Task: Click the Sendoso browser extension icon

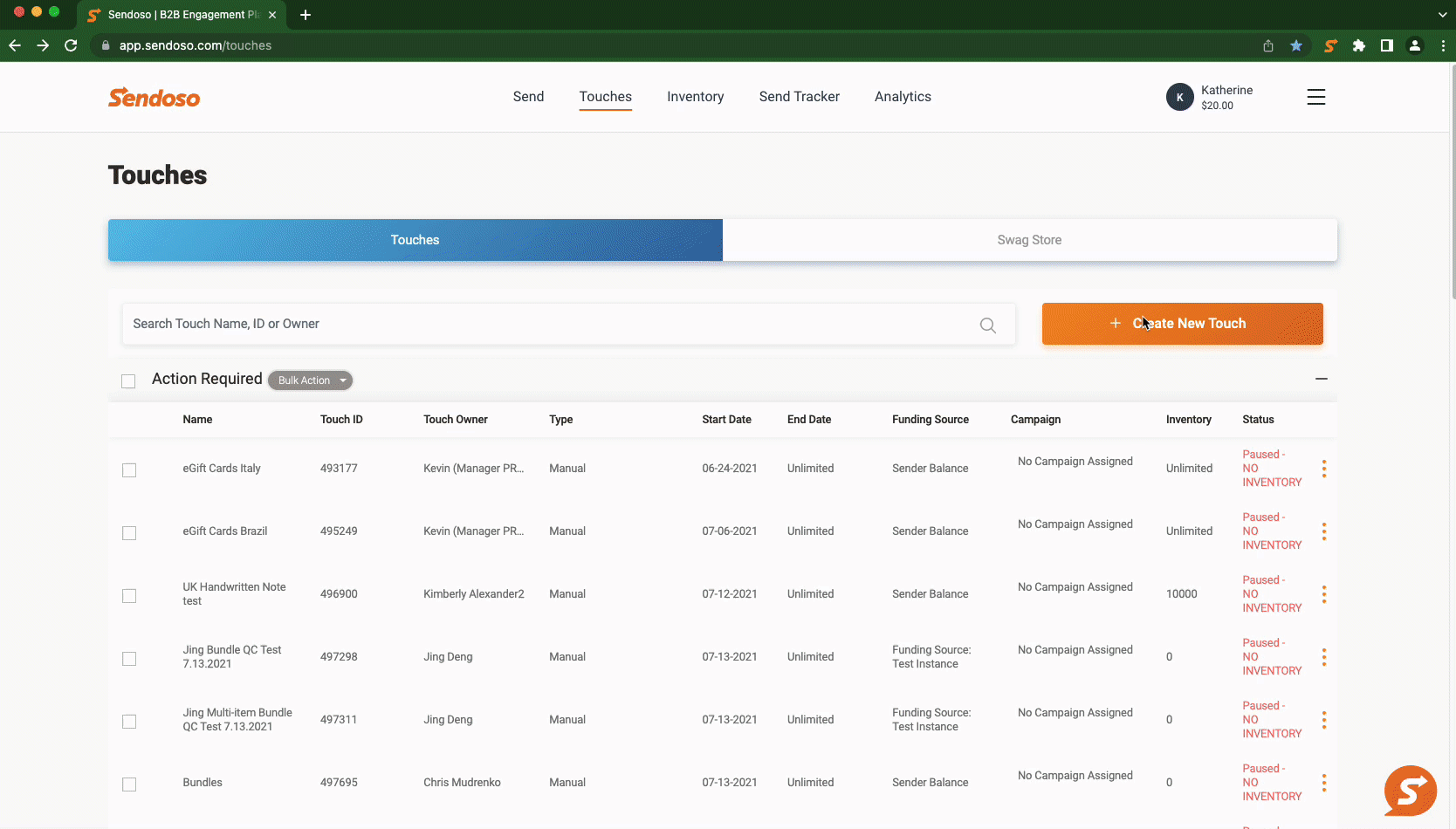Action: tap(1329, 45)
